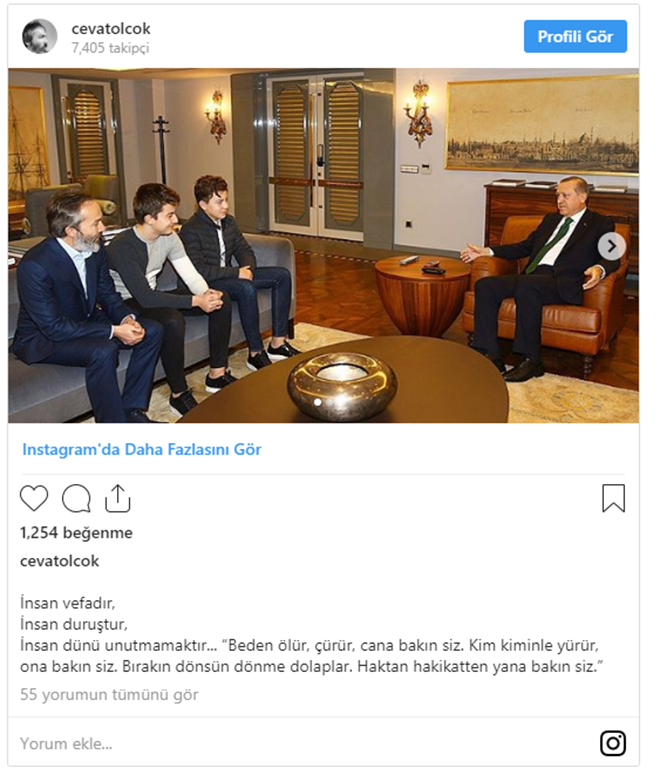
Task: Expand all comments via "55 yorumun tümünü gör"
Action: click(x=109, y=694)
